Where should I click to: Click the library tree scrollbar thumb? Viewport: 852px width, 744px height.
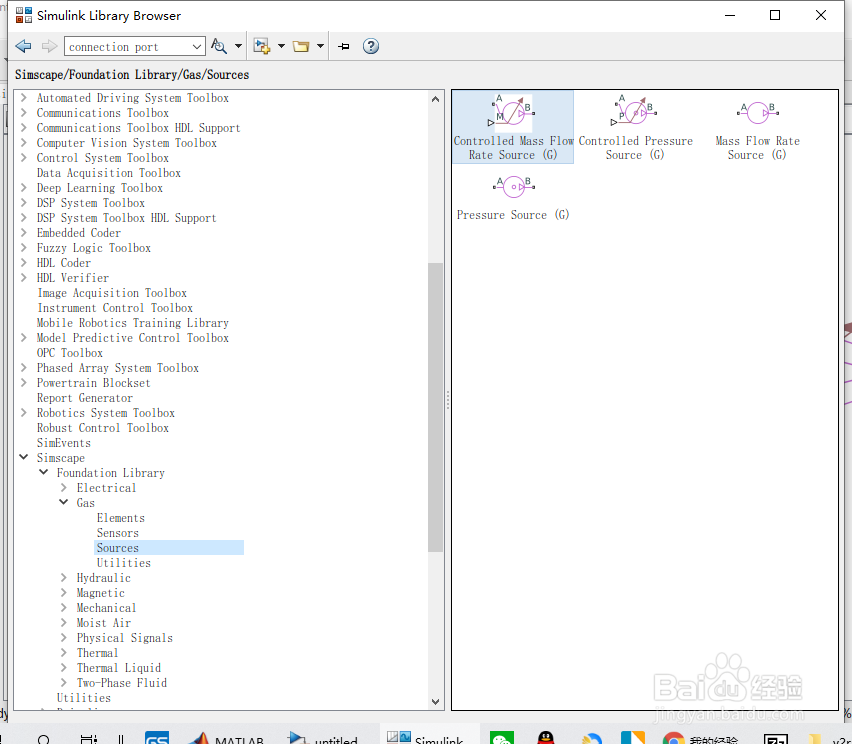coord(435,408)
